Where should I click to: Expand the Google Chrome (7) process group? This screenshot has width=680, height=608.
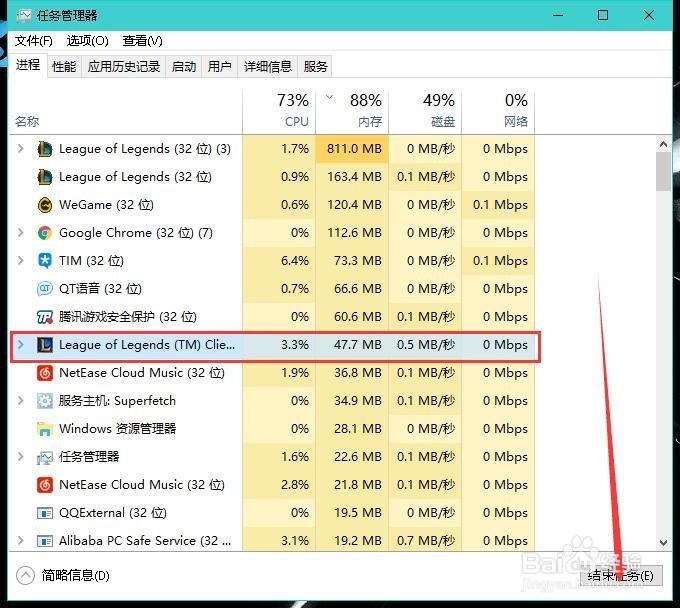20,233
